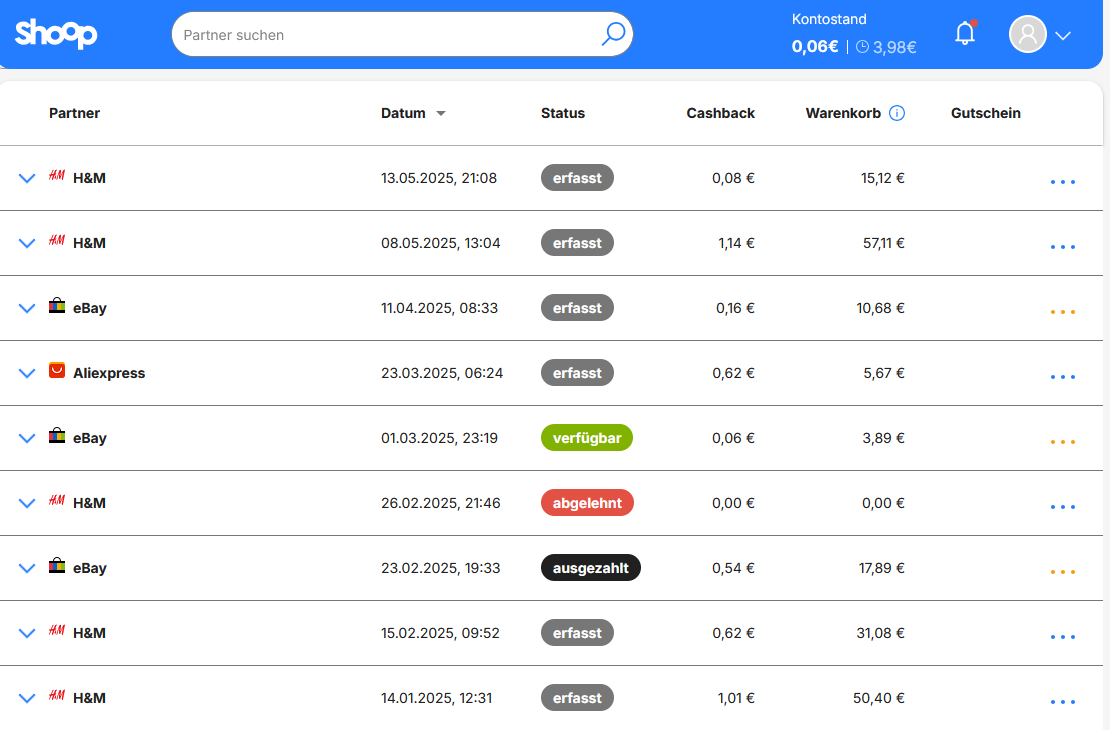Image resolution: width=1110 pixels, height=730 pixels.
Task: Click the Kontostand balance 0,06€
Action: click(x=815, y=47)
